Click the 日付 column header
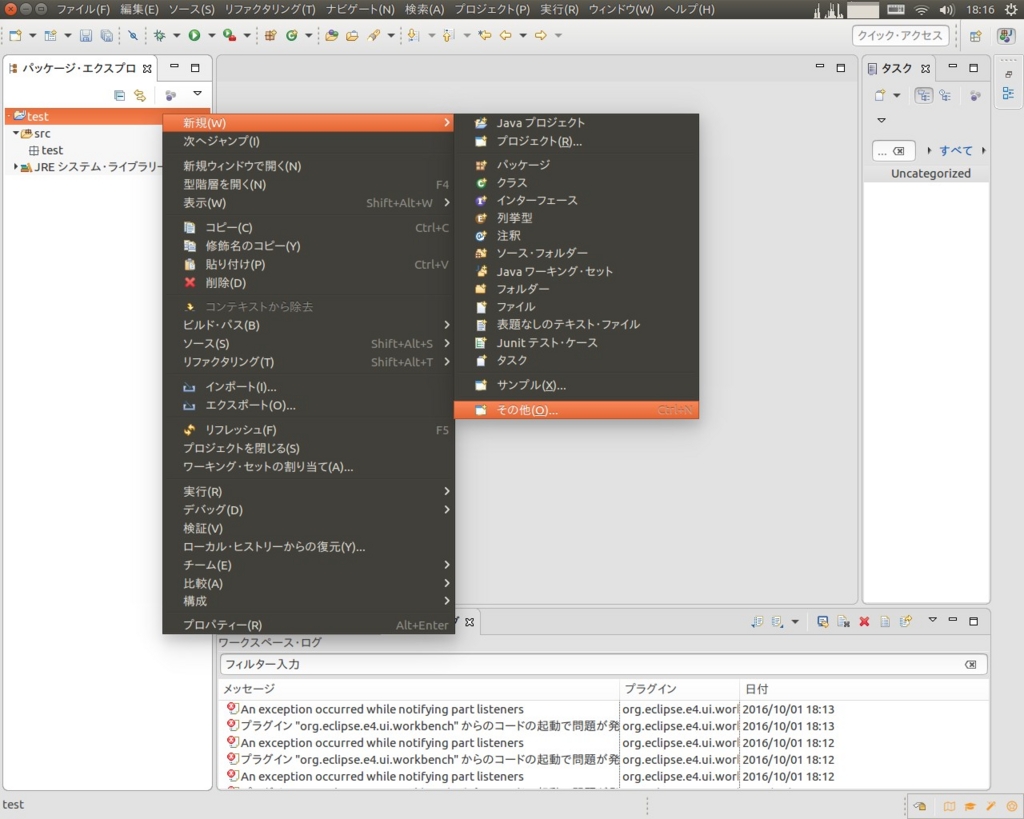Viewport: 1024px width, 819px height. click(x=864, y=689)
